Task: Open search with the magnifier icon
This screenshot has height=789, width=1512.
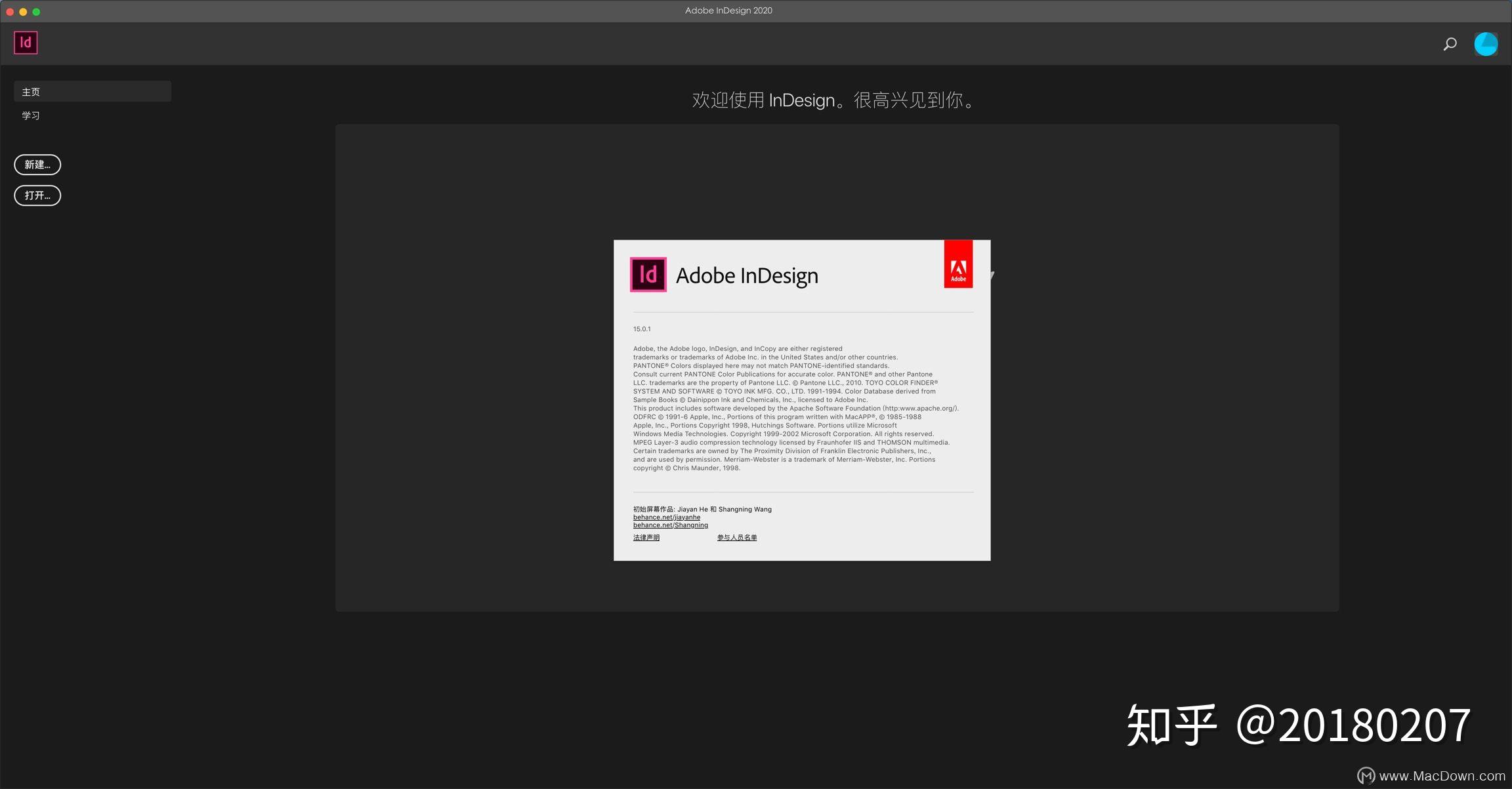Action: (x=1449, y=43)
